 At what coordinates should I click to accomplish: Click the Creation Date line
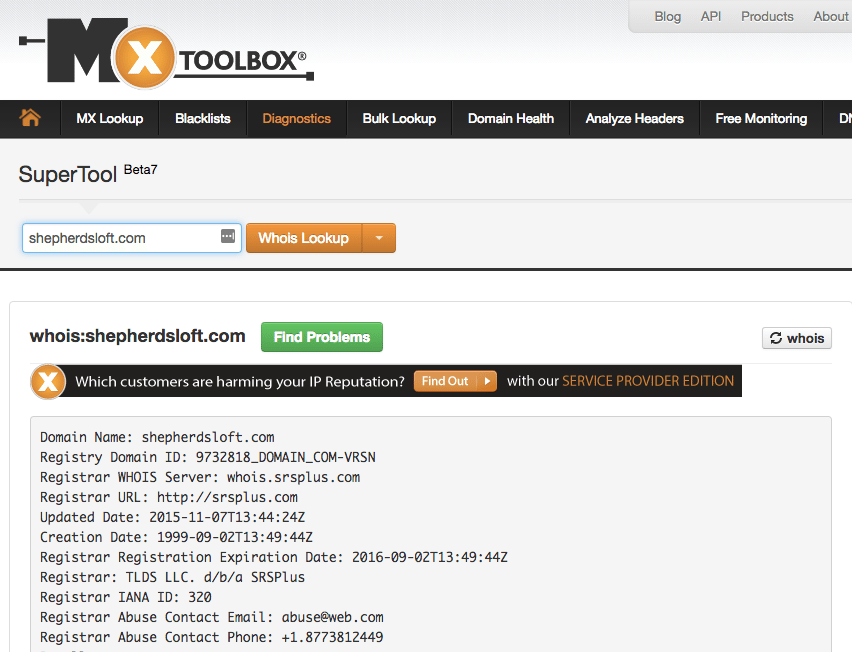pyautogui.click(x=177, y=537)
